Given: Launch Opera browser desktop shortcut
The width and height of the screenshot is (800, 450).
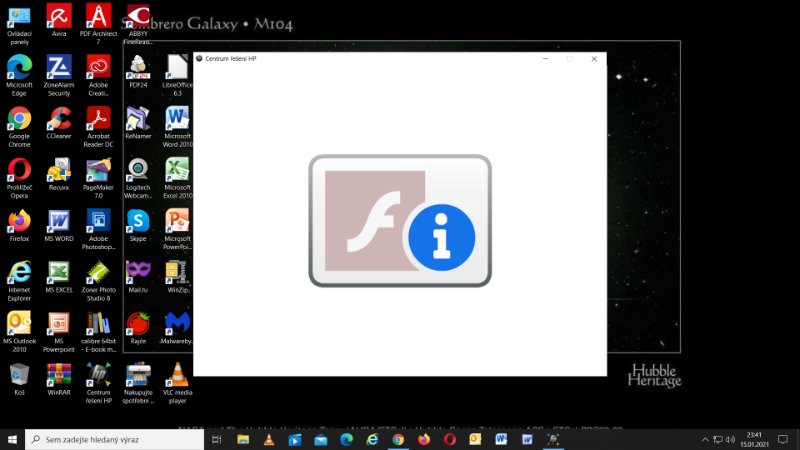Looking at the screenshot, I should click(x=19, y=178).
